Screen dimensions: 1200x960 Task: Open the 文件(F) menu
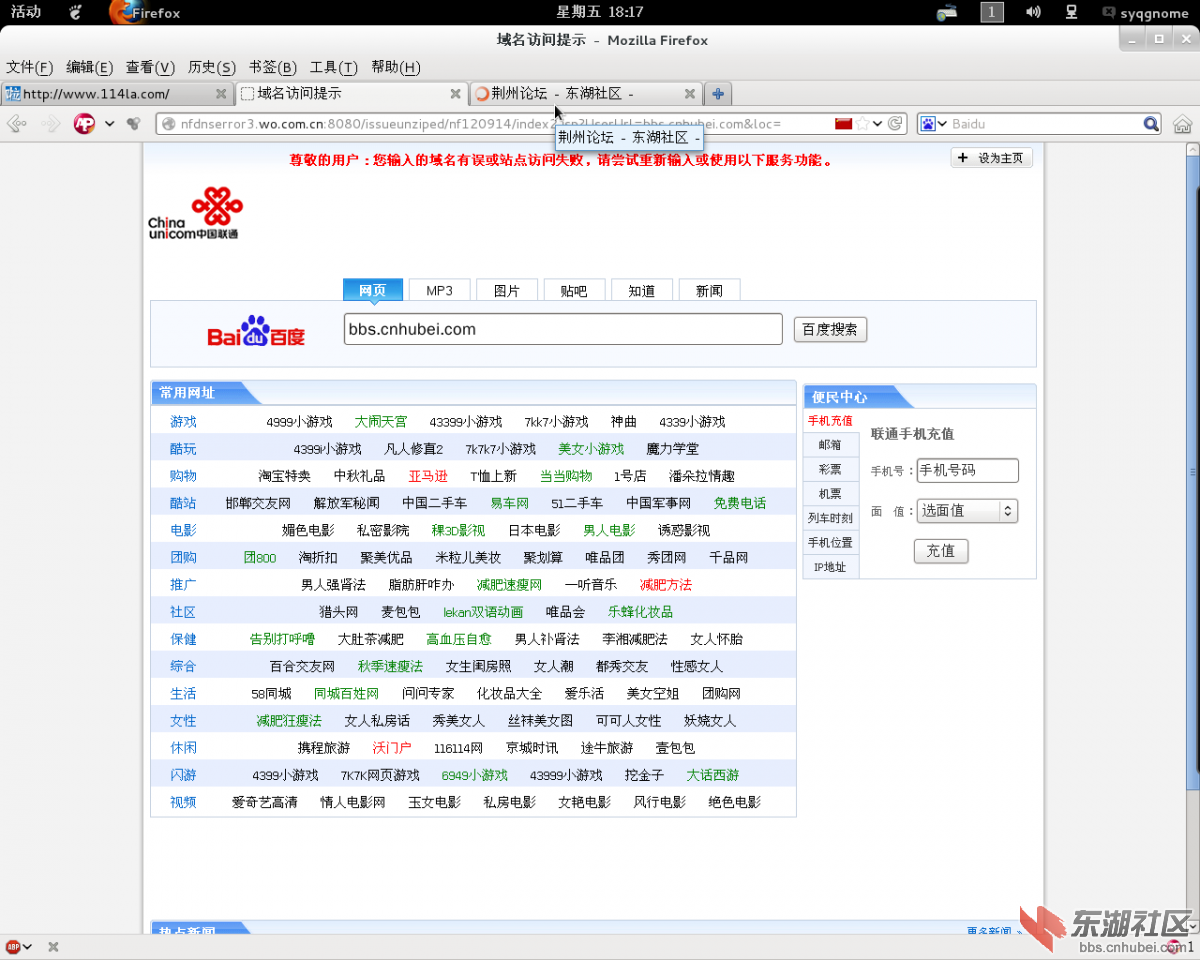(x=29, y=67)
